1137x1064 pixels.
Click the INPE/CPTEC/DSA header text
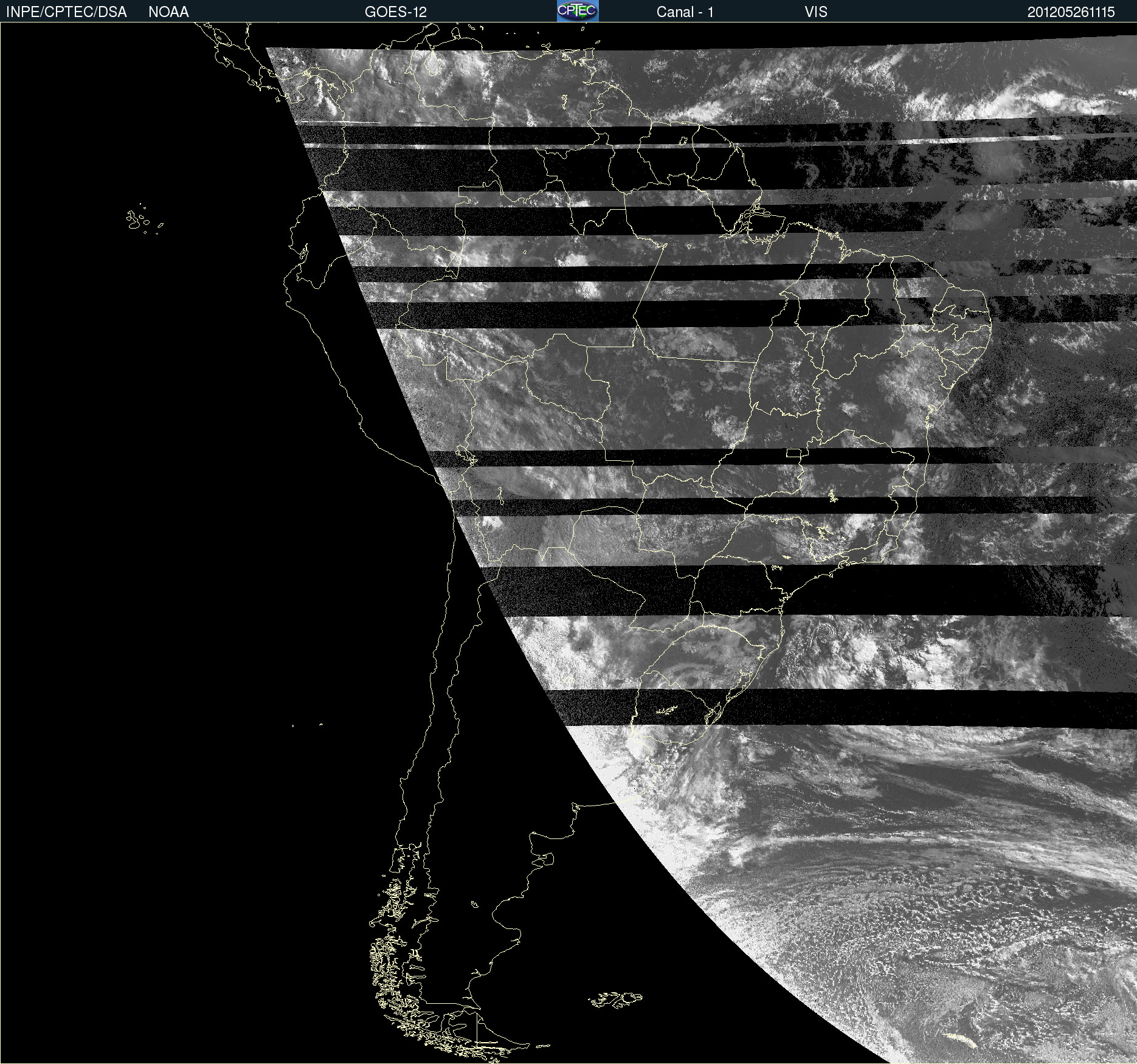[x=66, y=12]
